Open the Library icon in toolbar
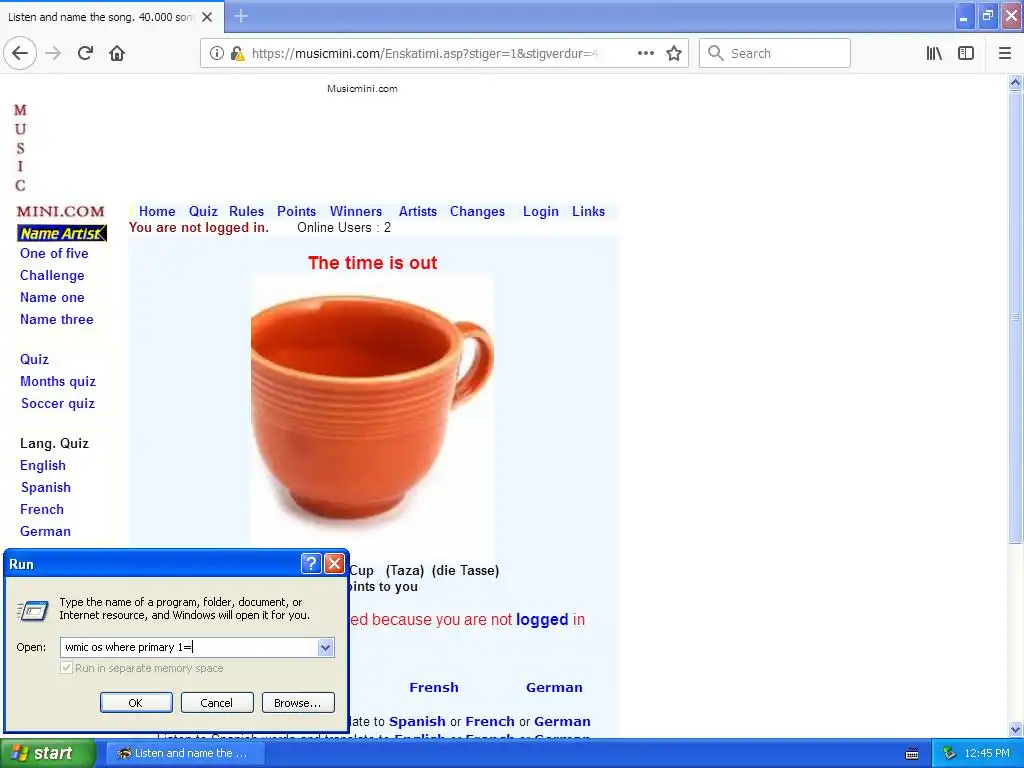 tap(934, 53)
